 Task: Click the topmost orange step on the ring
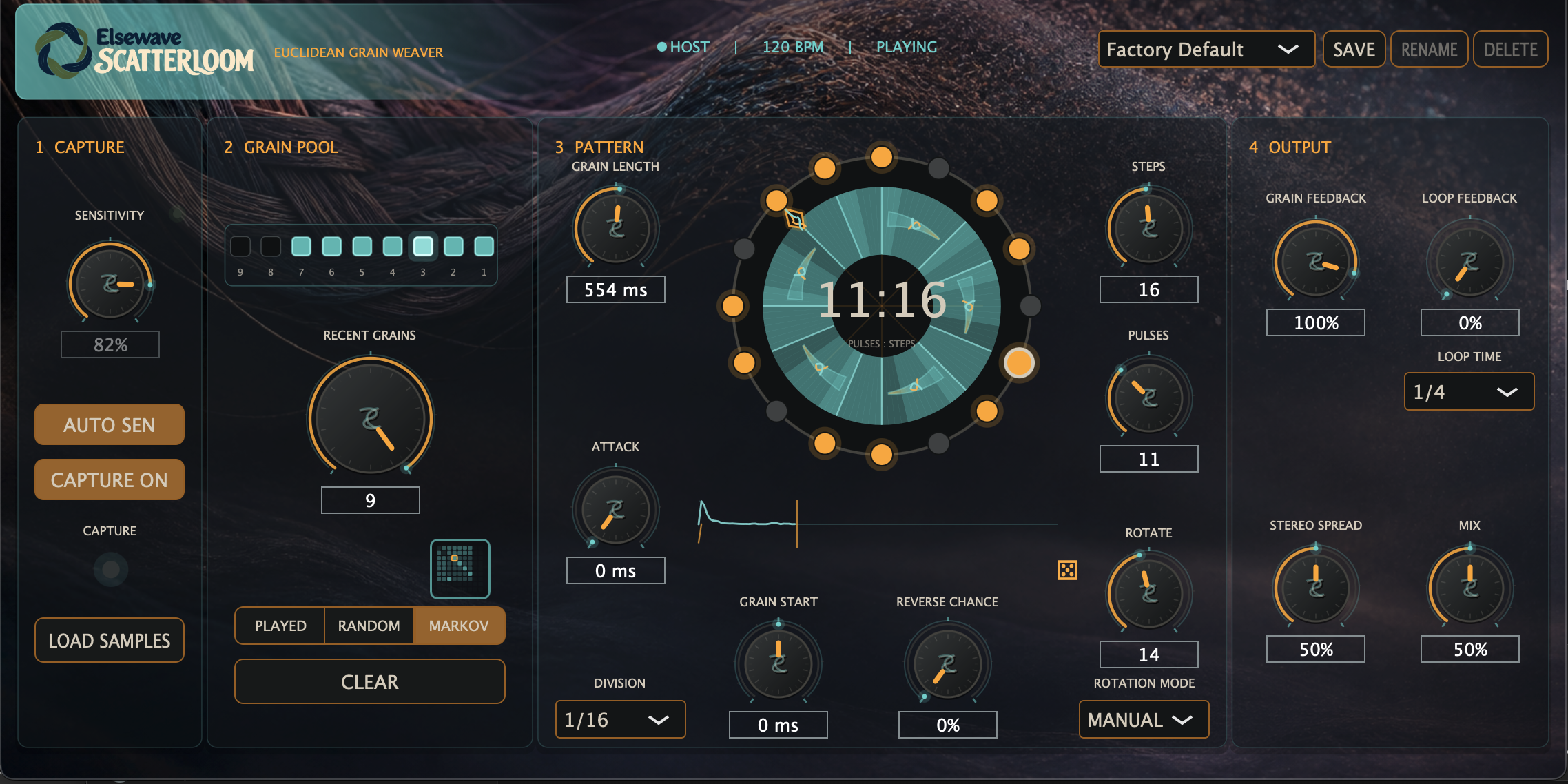click(x=881, y=157)
